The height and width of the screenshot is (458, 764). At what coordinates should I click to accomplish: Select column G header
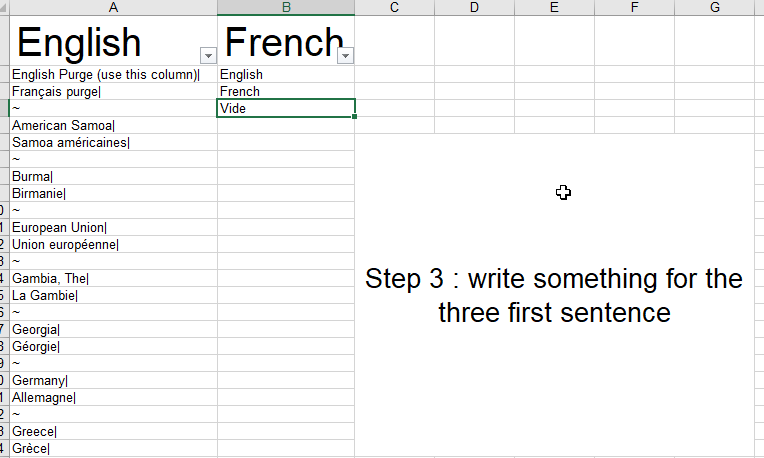click(x=714, y=7)
